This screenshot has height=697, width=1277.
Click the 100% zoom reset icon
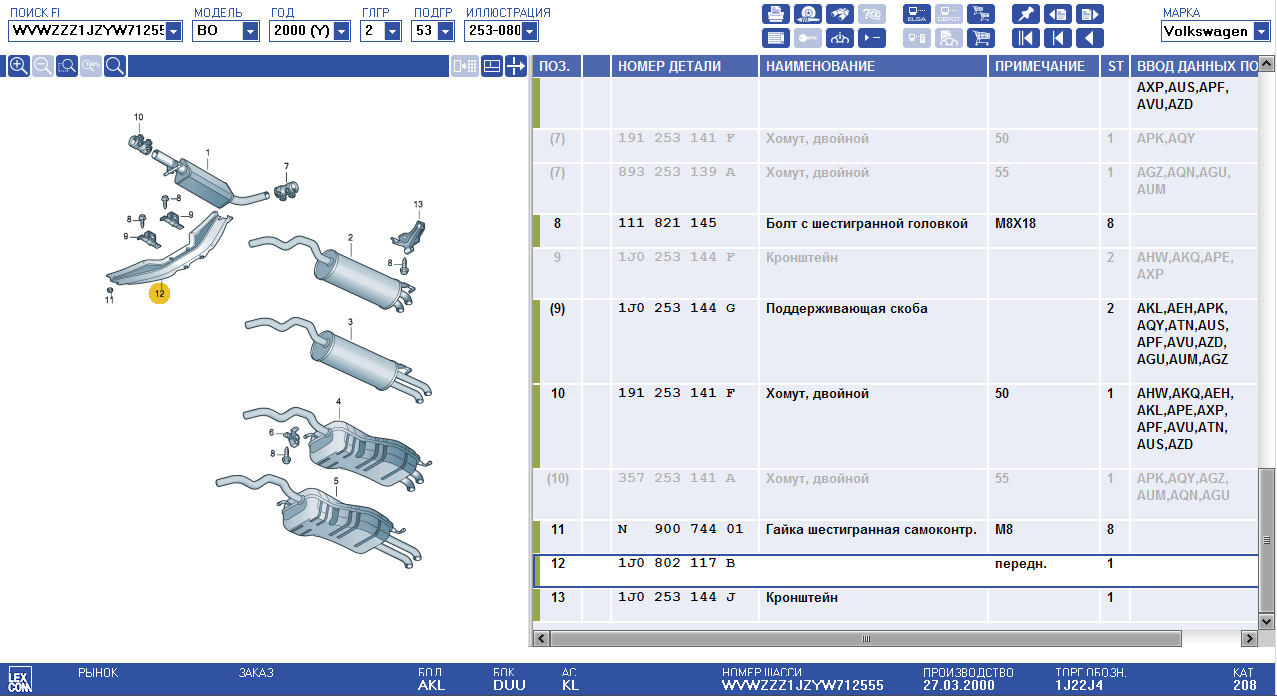(x=91, y=66)
